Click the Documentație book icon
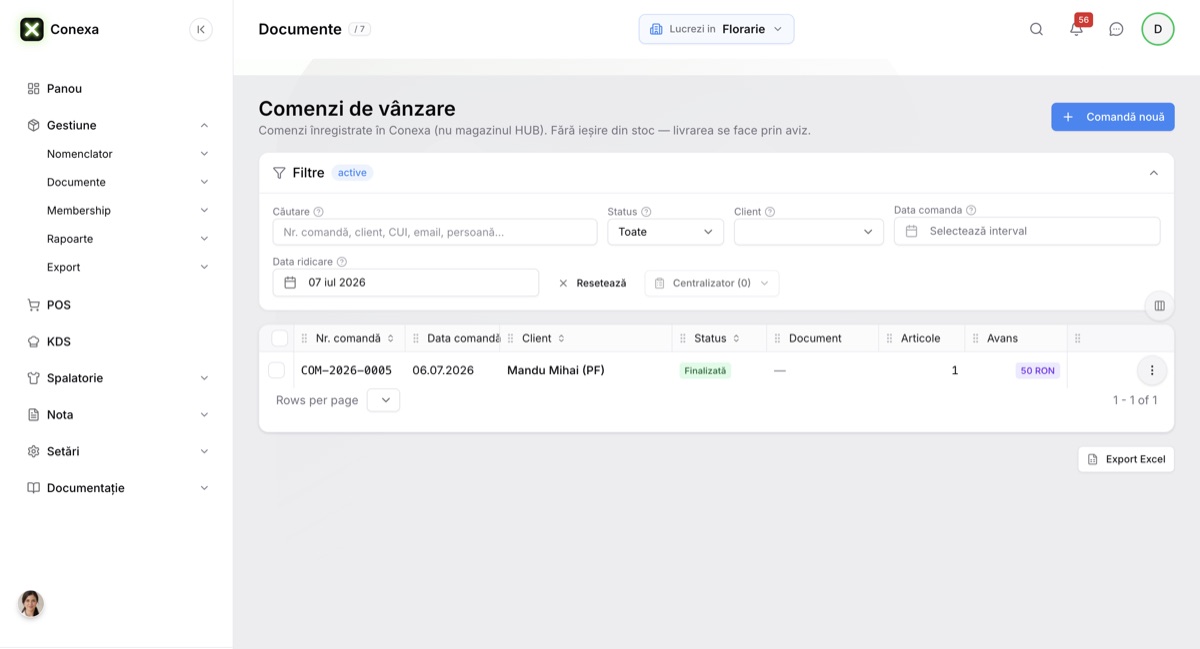Image resolution: width=1200 pixels, height=649 pixels. (33, 488)
